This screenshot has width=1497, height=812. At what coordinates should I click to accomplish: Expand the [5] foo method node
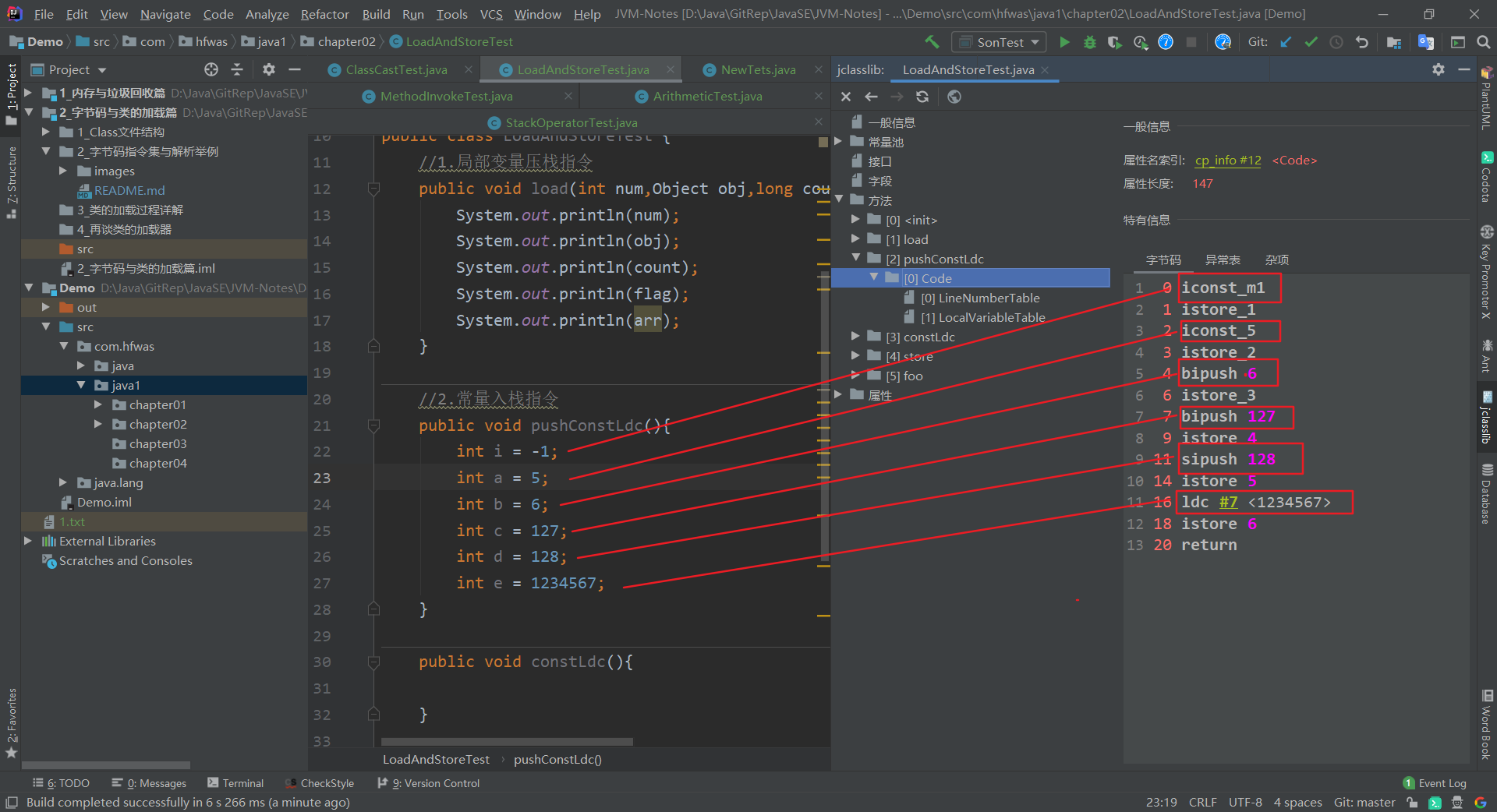855,376
